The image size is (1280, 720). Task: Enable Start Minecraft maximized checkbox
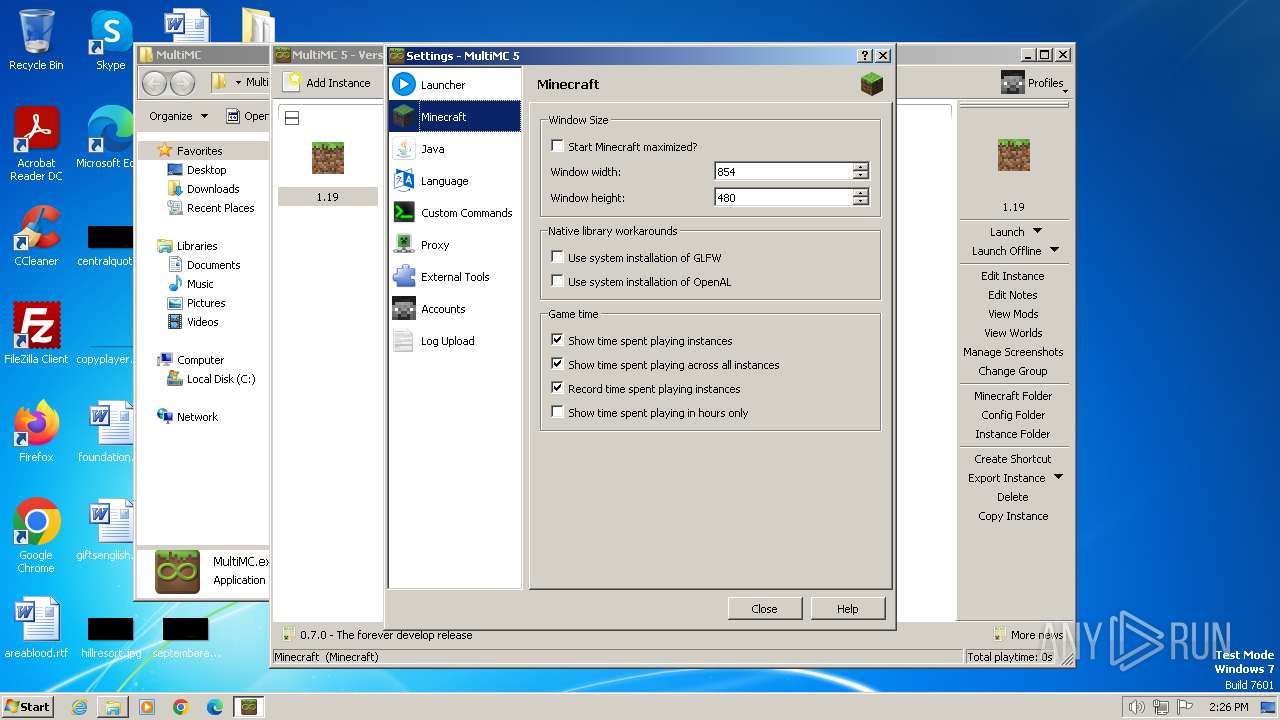[x=557, y=146]
